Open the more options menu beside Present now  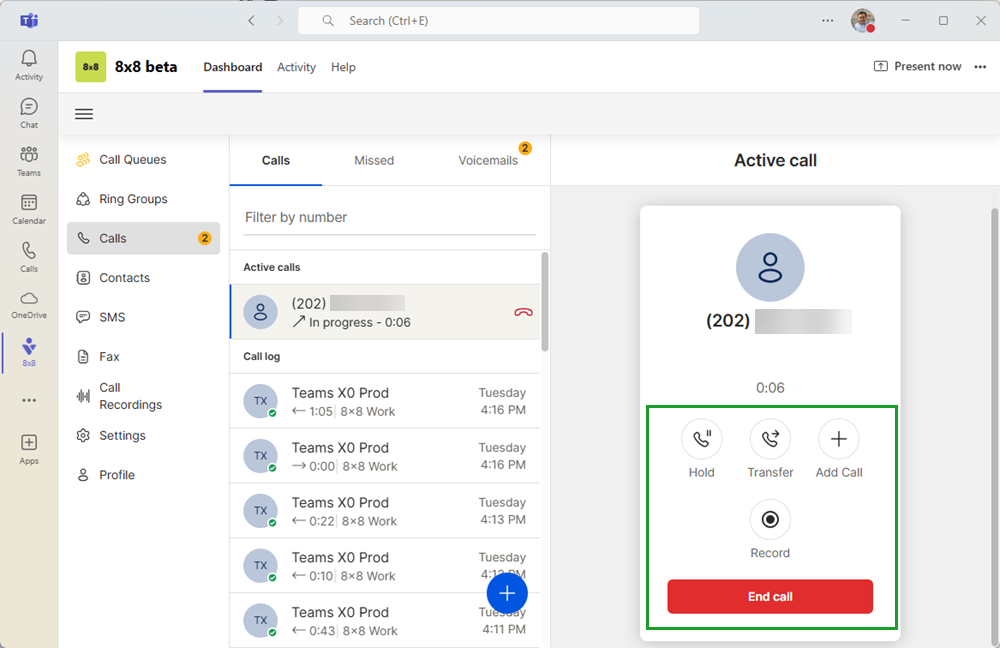coord(980,67)
